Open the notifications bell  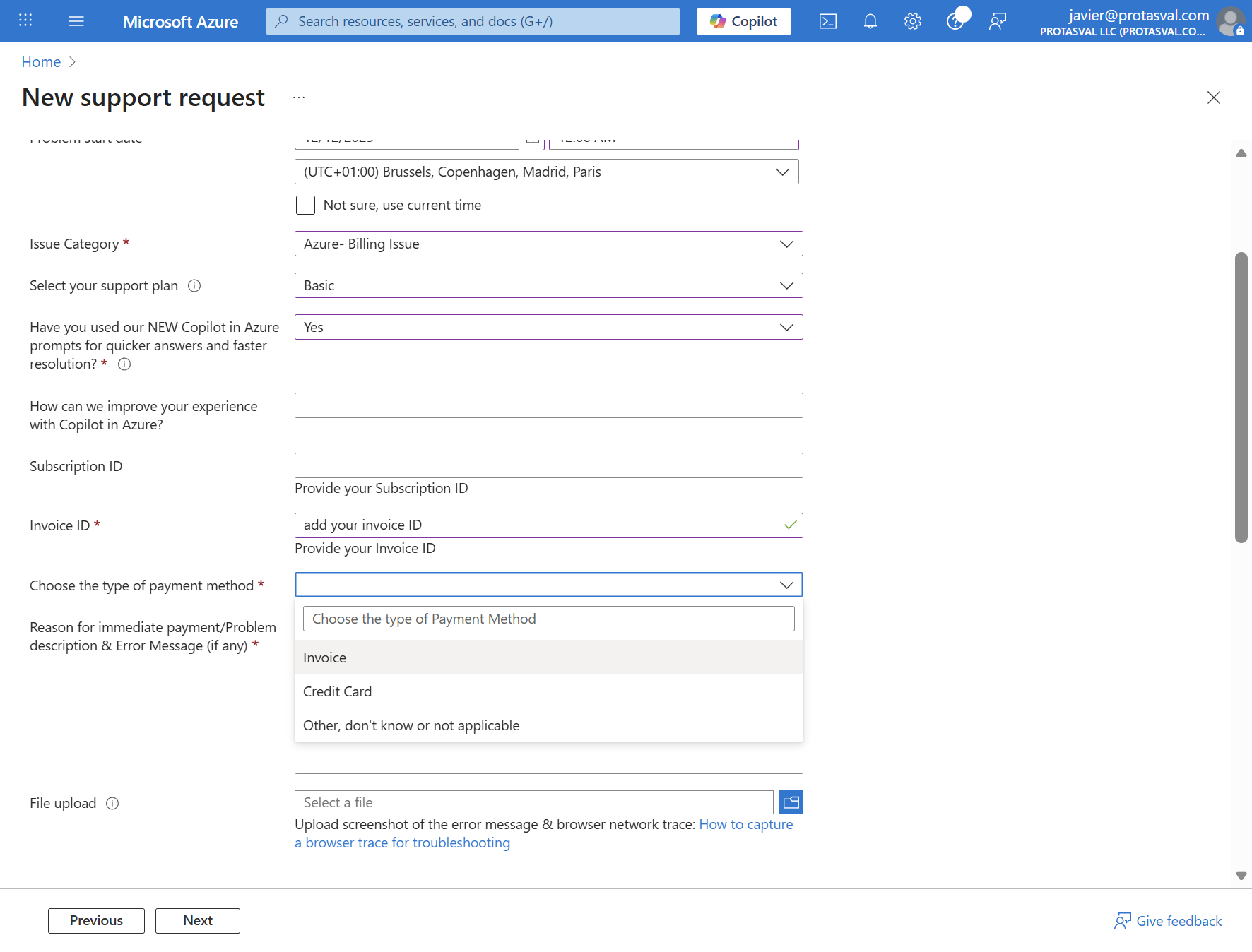pyautogui.click(x=870, y=21)
